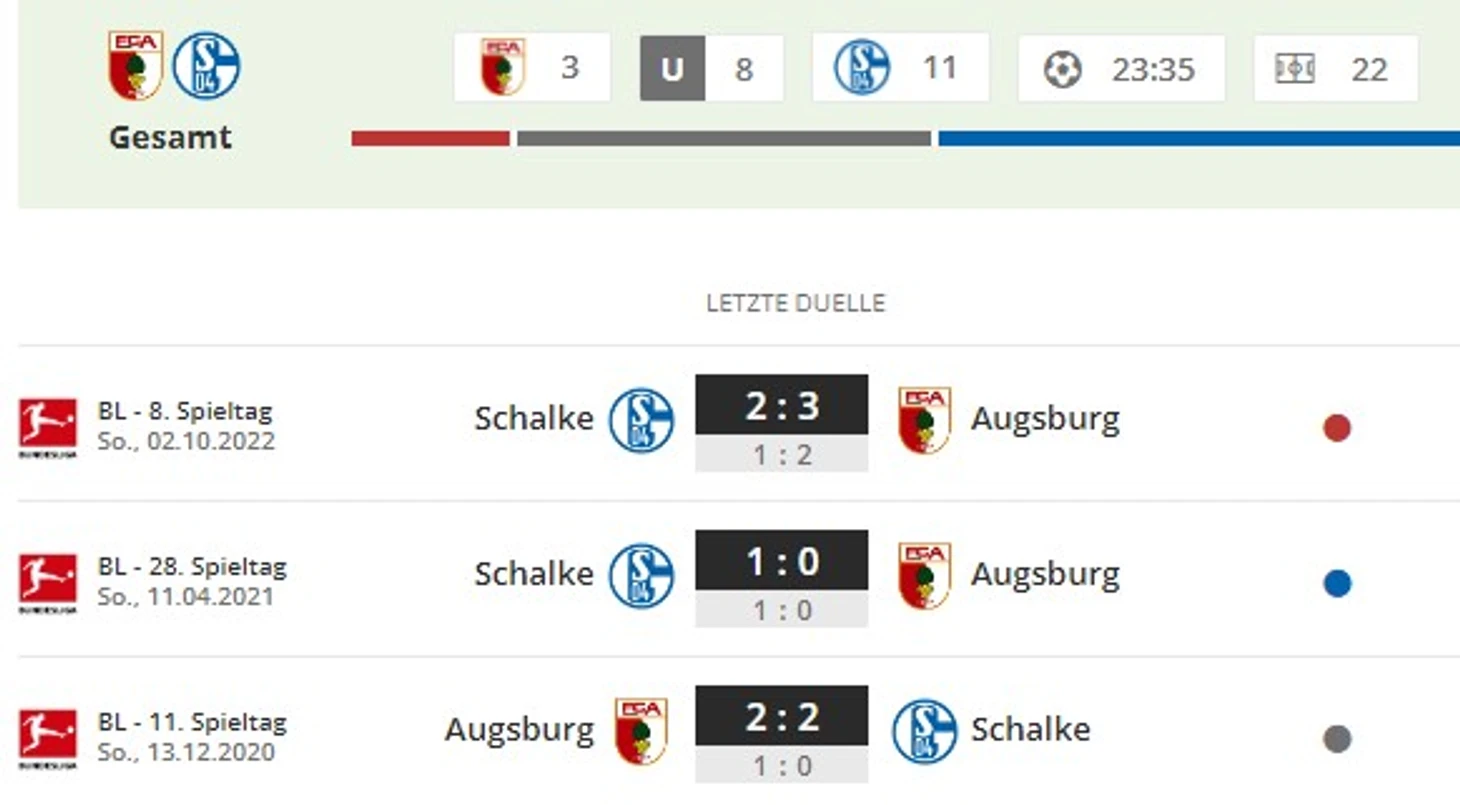Click the grey draws segment of the bar
The width and height of the screenshot is (1460, 805).
click(724, 139)
